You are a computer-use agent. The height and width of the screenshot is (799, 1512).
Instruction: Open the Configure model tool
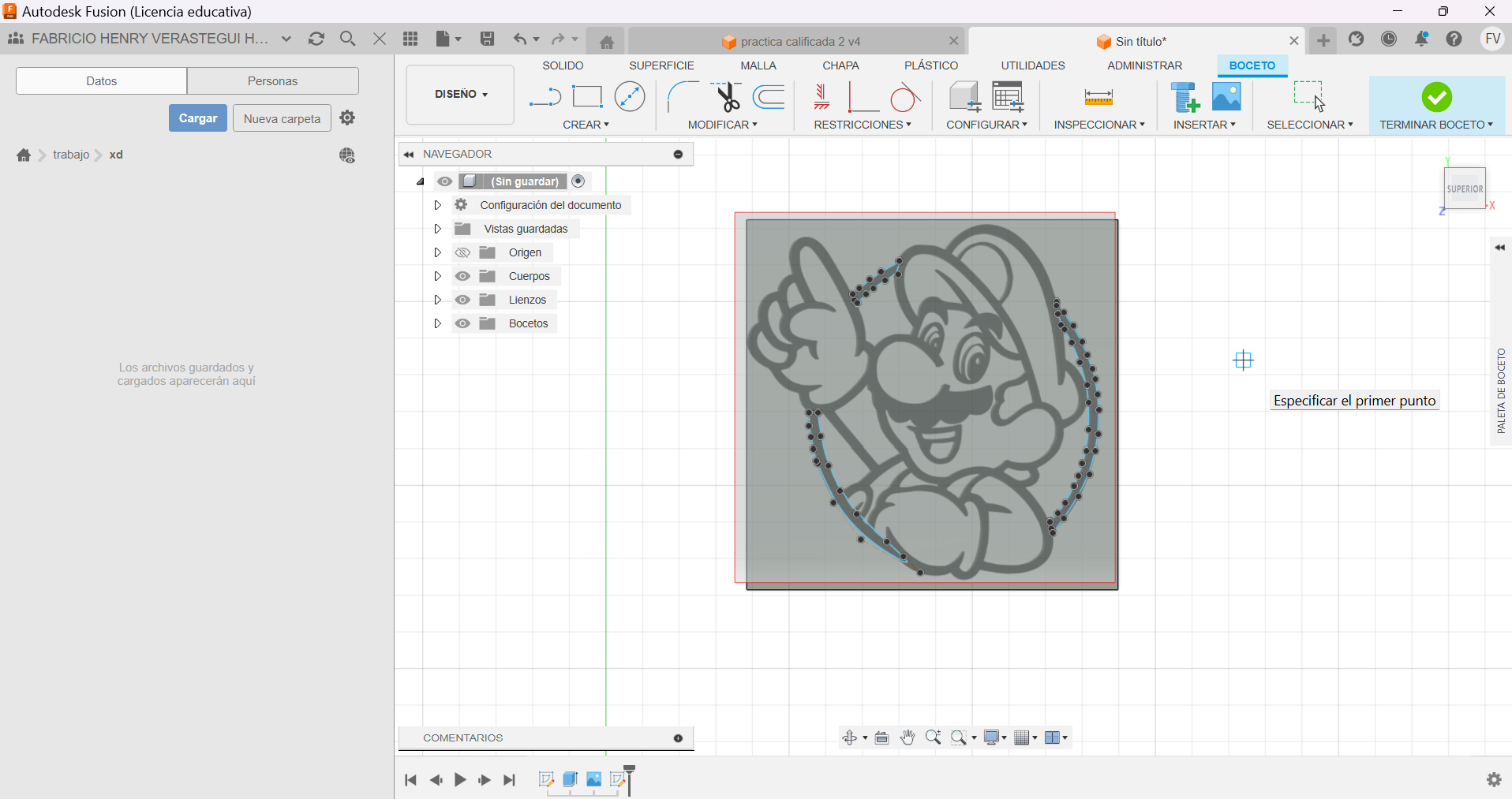tap(964, 96)
